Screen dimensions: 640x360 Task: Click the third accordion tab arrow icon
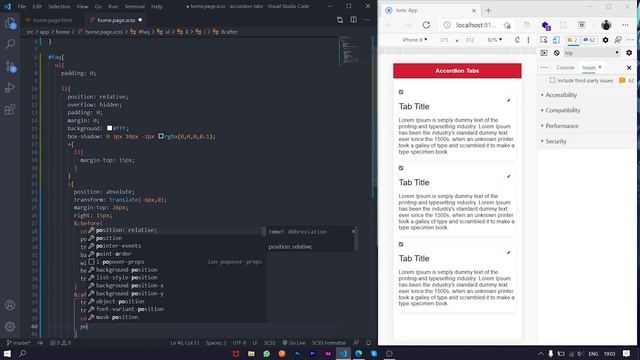(509, 253)
